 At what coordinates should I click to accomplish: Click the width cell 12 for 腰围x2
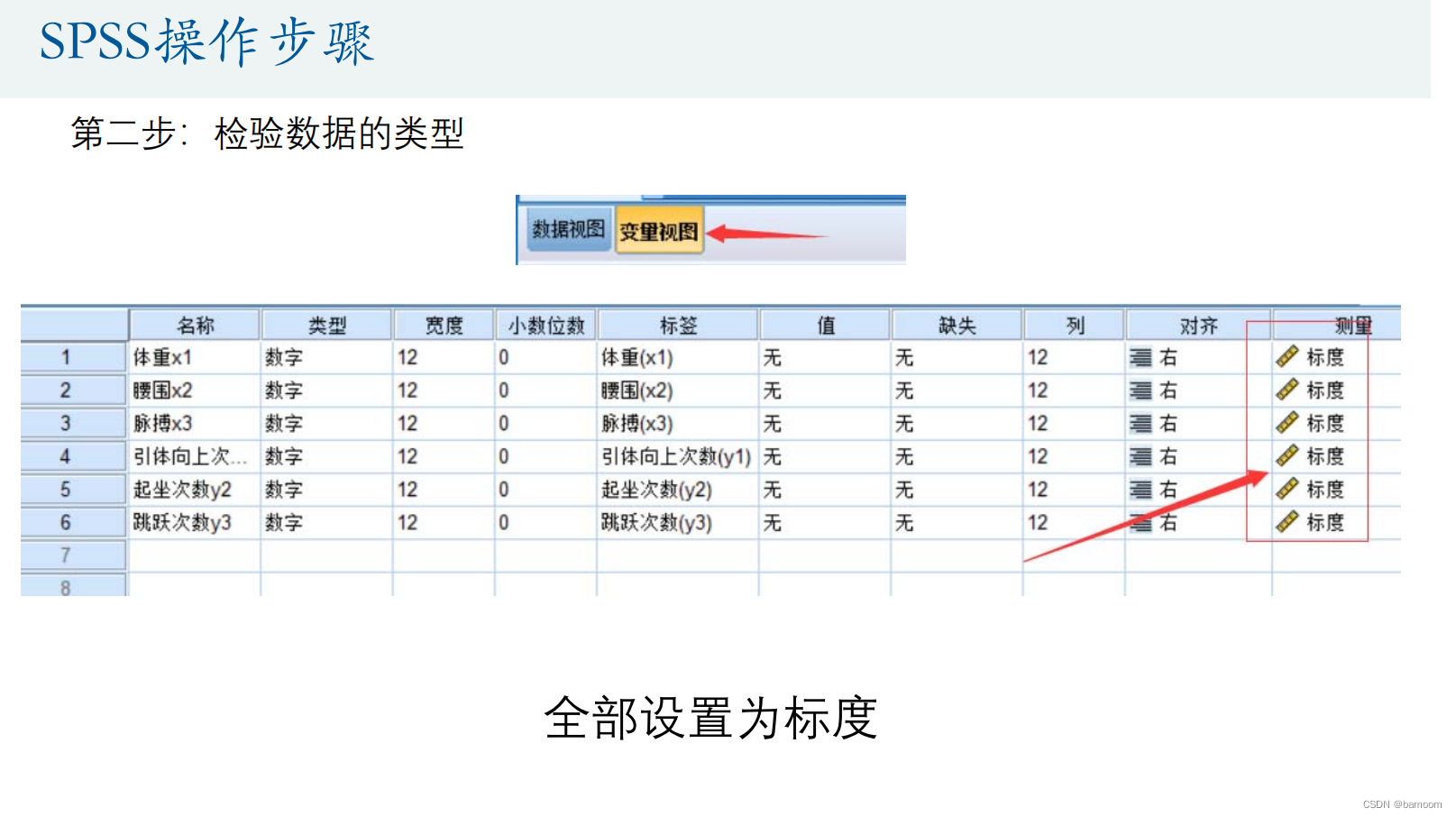pos(444,390)
